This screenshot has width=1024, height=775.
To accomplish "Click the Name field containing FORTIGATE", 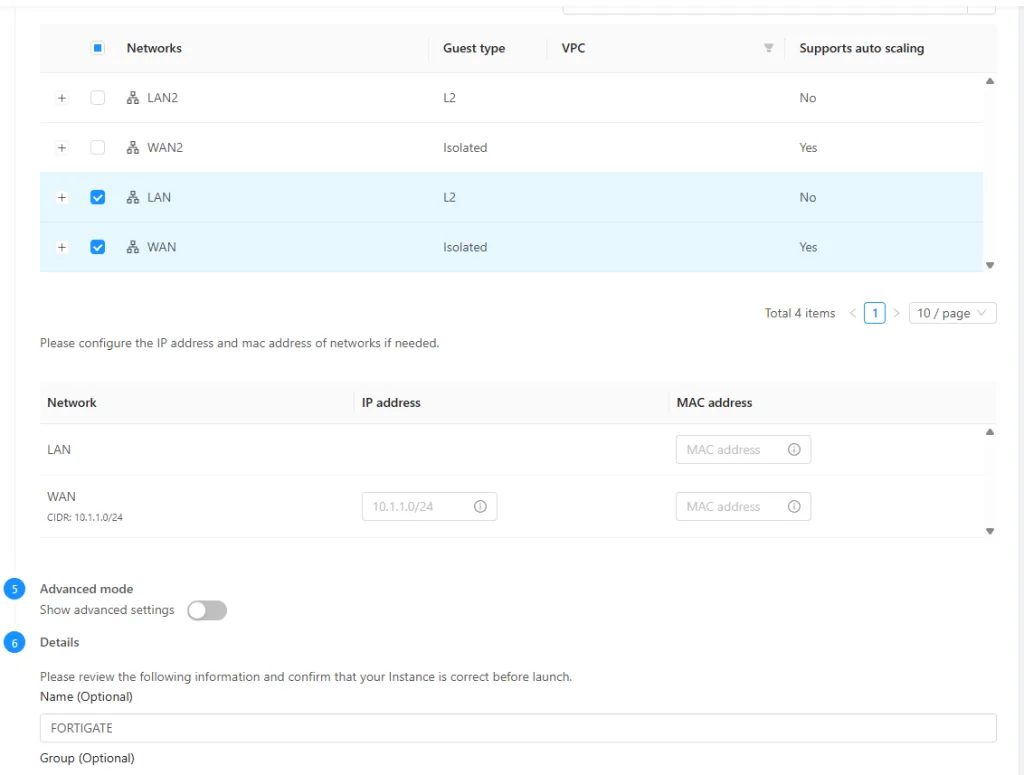I will point(518,728).
